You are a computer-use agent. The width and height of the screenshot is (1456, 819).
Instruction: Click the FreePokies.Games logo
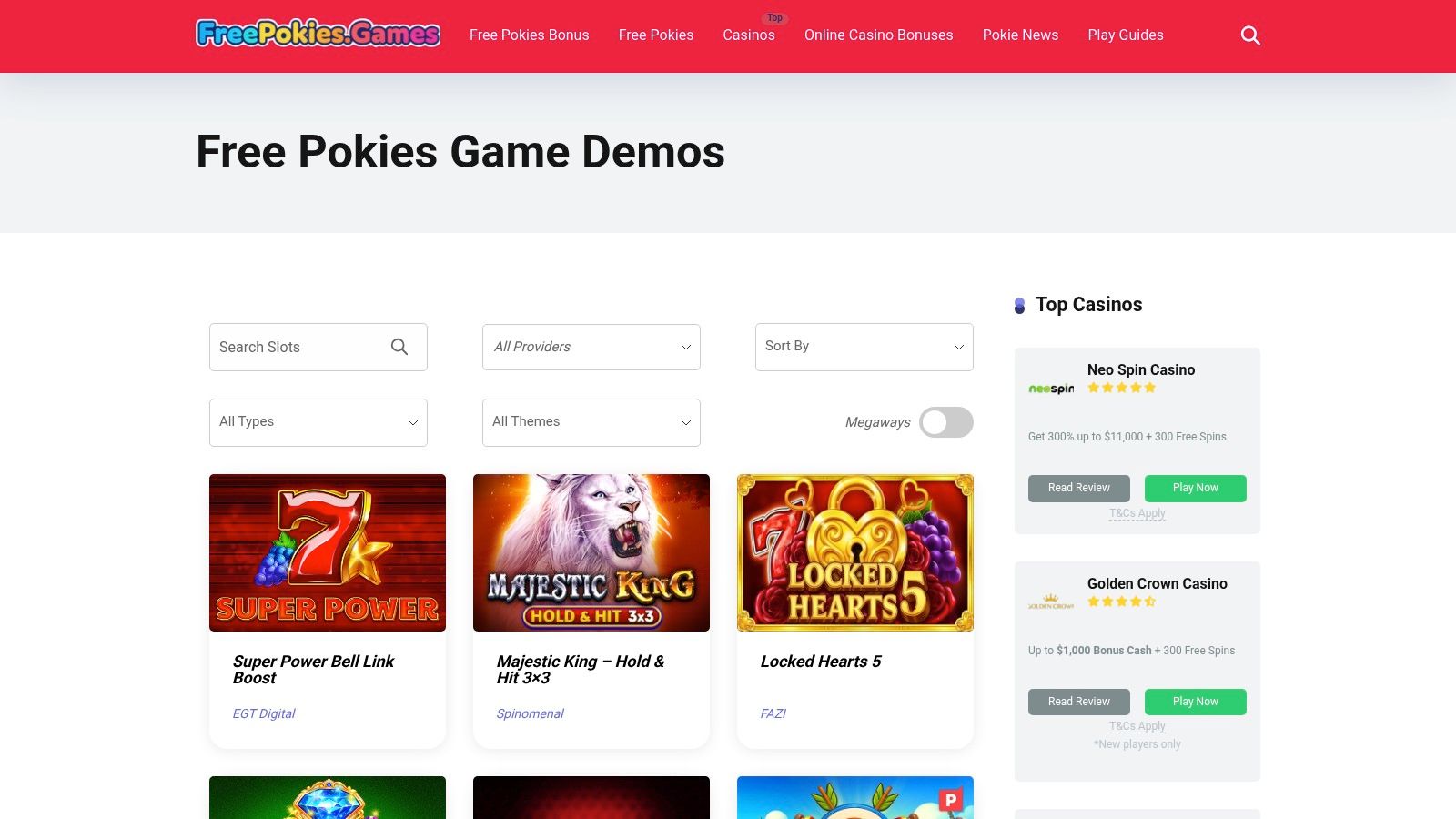pos(318,35)
